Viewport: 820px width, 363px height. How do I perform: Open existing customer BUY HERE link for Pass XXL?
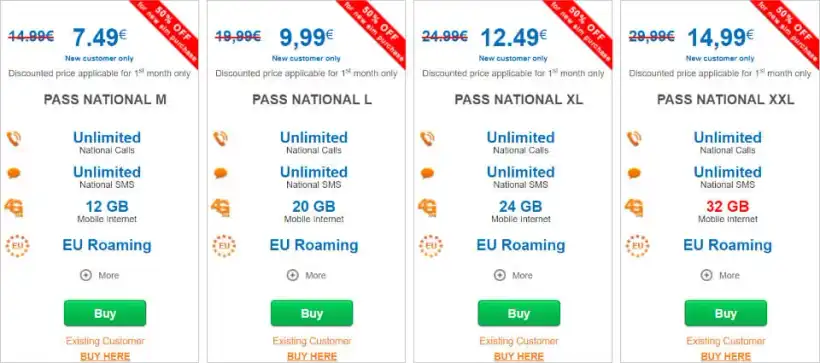click(x=726, y=357)
